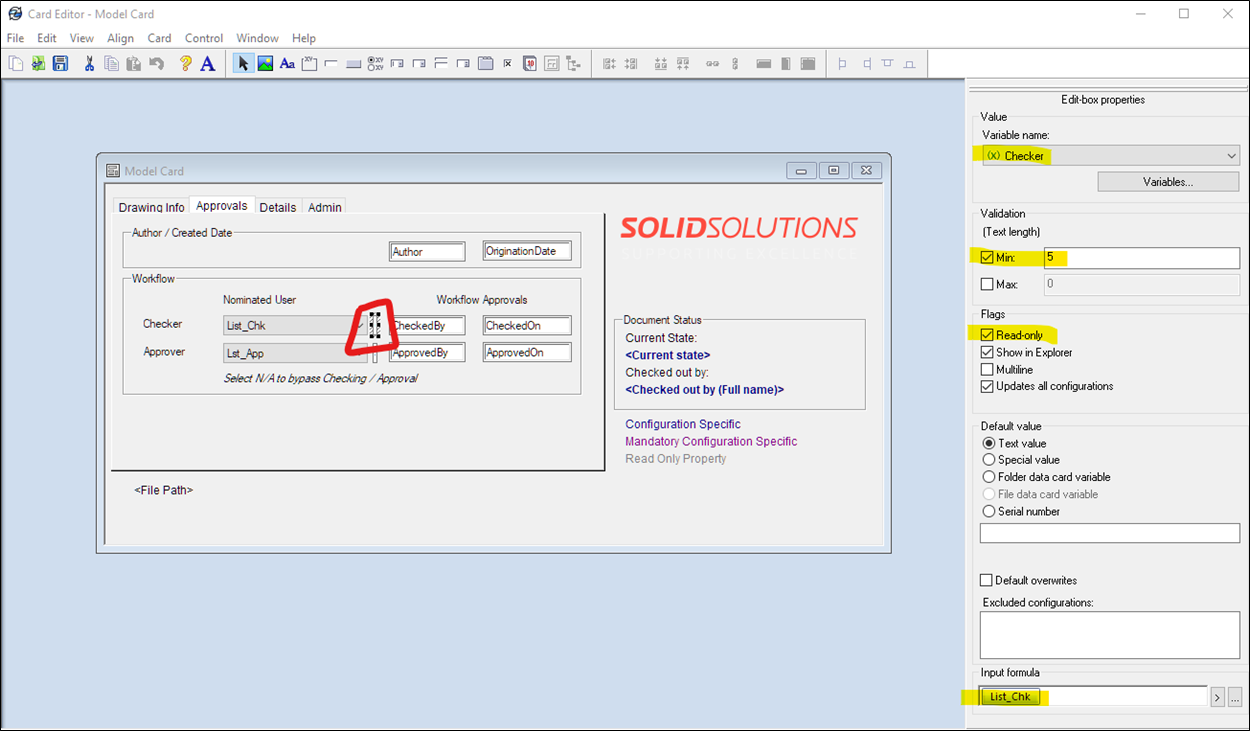Image resolution: width=1250 pixels, height=731 pixels.
Task: Click the yellow Help question mark icon
Action: tap(185, 63)
